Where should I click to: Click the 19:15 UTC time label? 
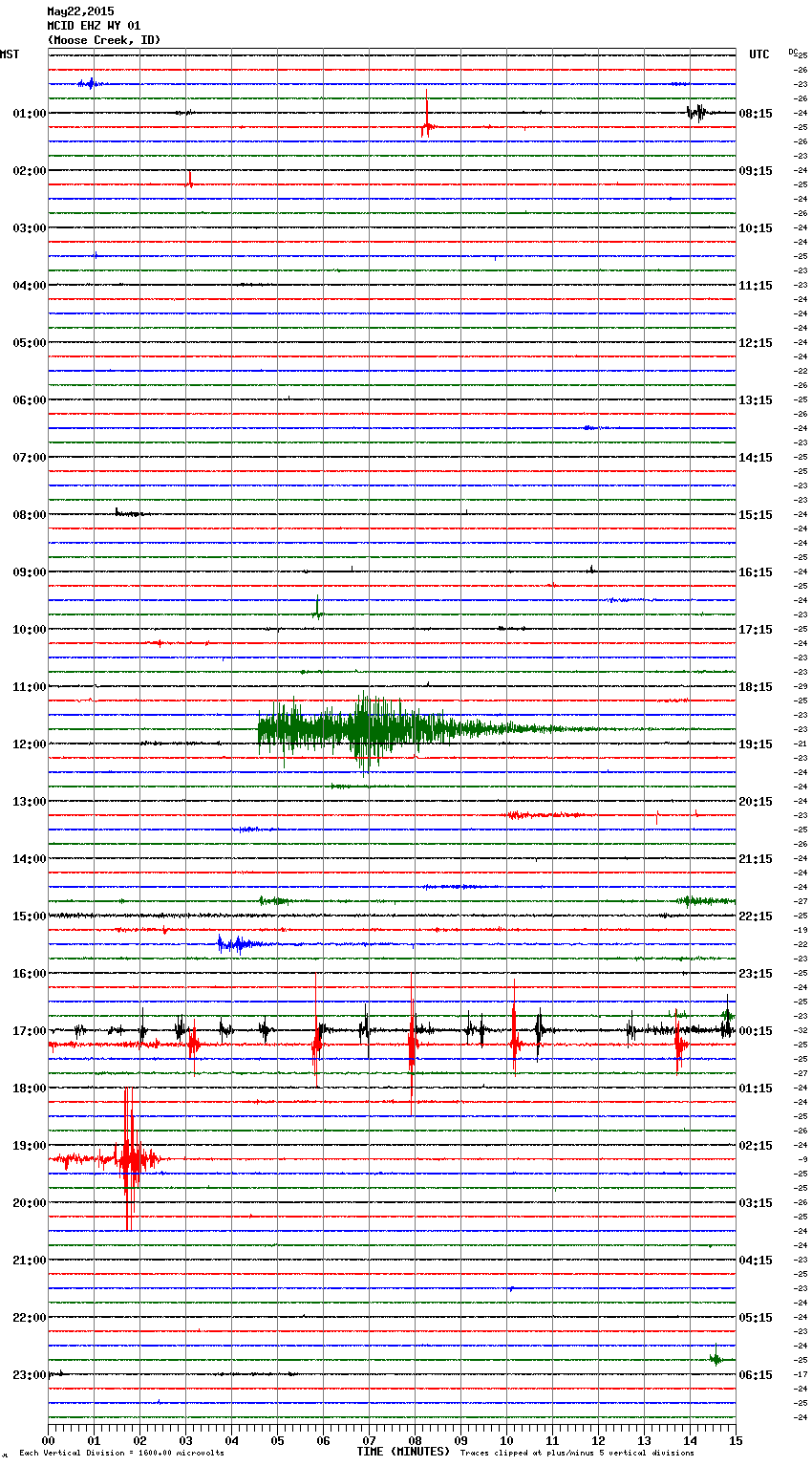click(x=756, y=744)
